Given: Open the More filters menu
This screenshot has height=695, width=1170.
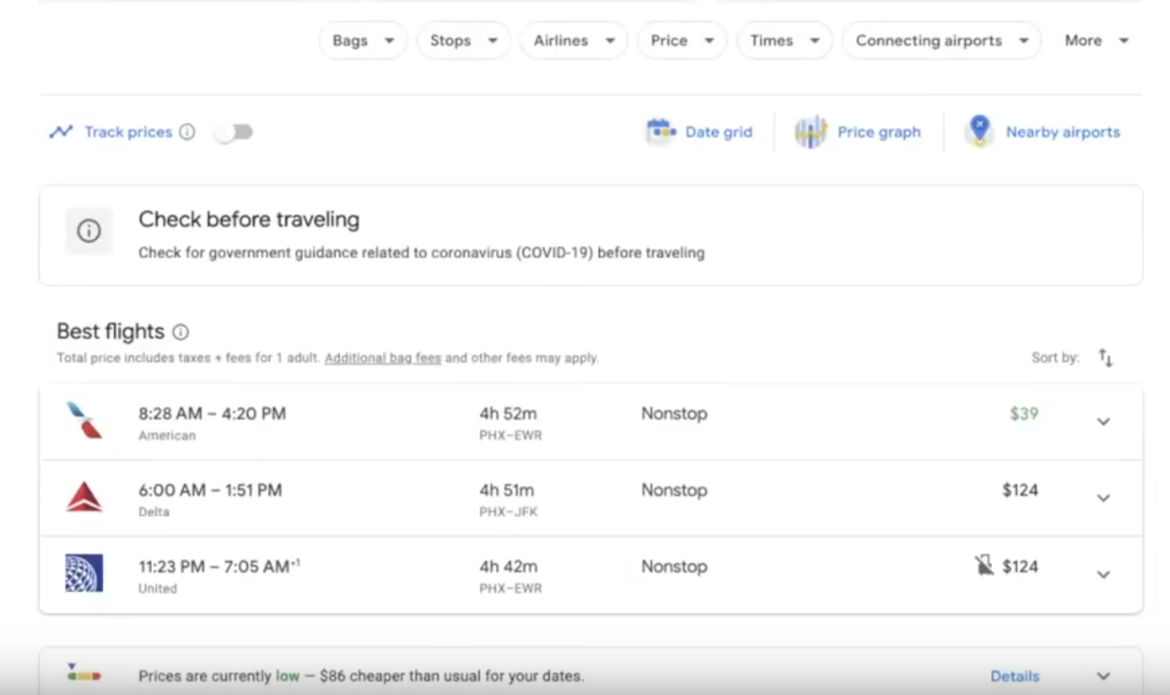Looking at the screenshot, I should [x=1096, y=40].
